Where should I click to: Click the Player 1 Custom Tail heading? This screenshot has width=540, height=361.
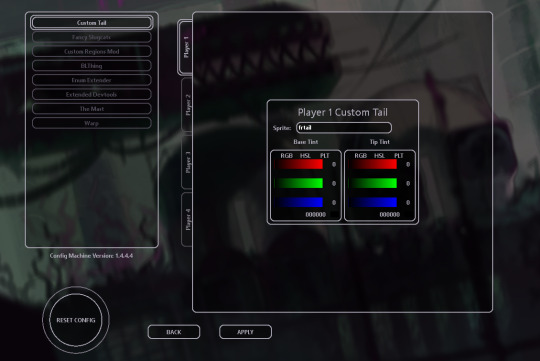click(x=343, y=112)
